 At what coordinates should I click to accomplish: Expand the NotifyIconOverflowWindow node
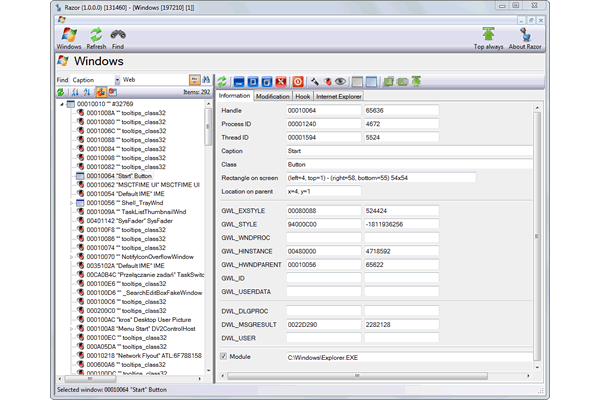pyautogui.click(x=71, y=257)
